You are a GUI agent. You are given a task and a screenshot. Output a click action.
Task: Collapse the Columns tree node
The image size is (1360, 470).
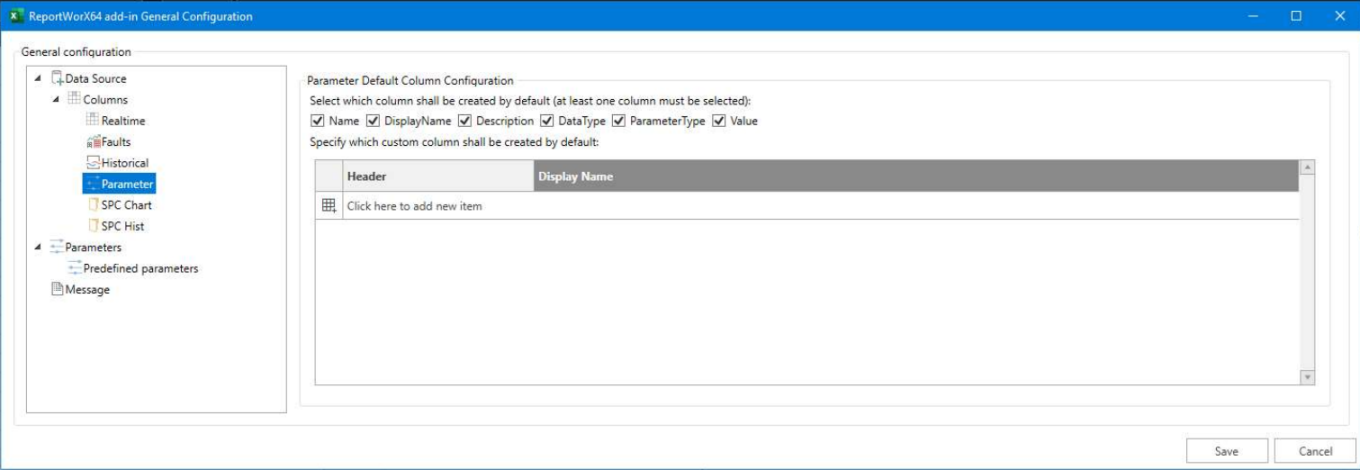[56, 99]
